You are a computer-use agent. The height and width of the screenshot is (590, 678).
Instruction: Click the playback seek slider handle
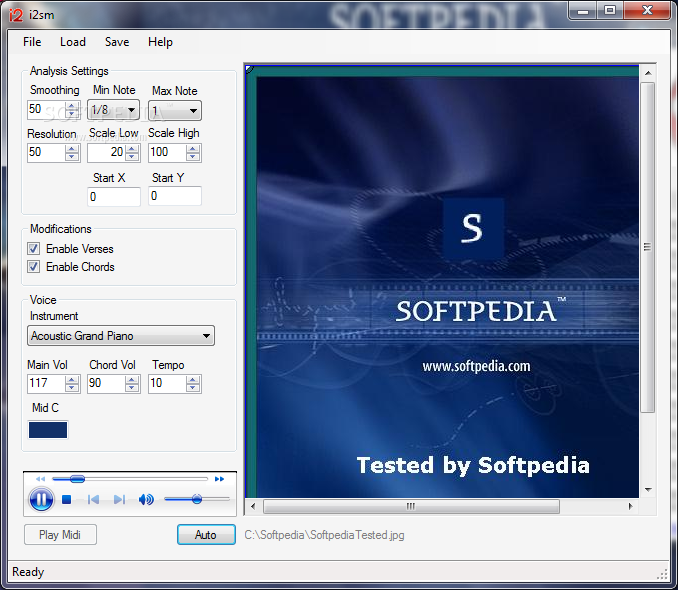77,479
